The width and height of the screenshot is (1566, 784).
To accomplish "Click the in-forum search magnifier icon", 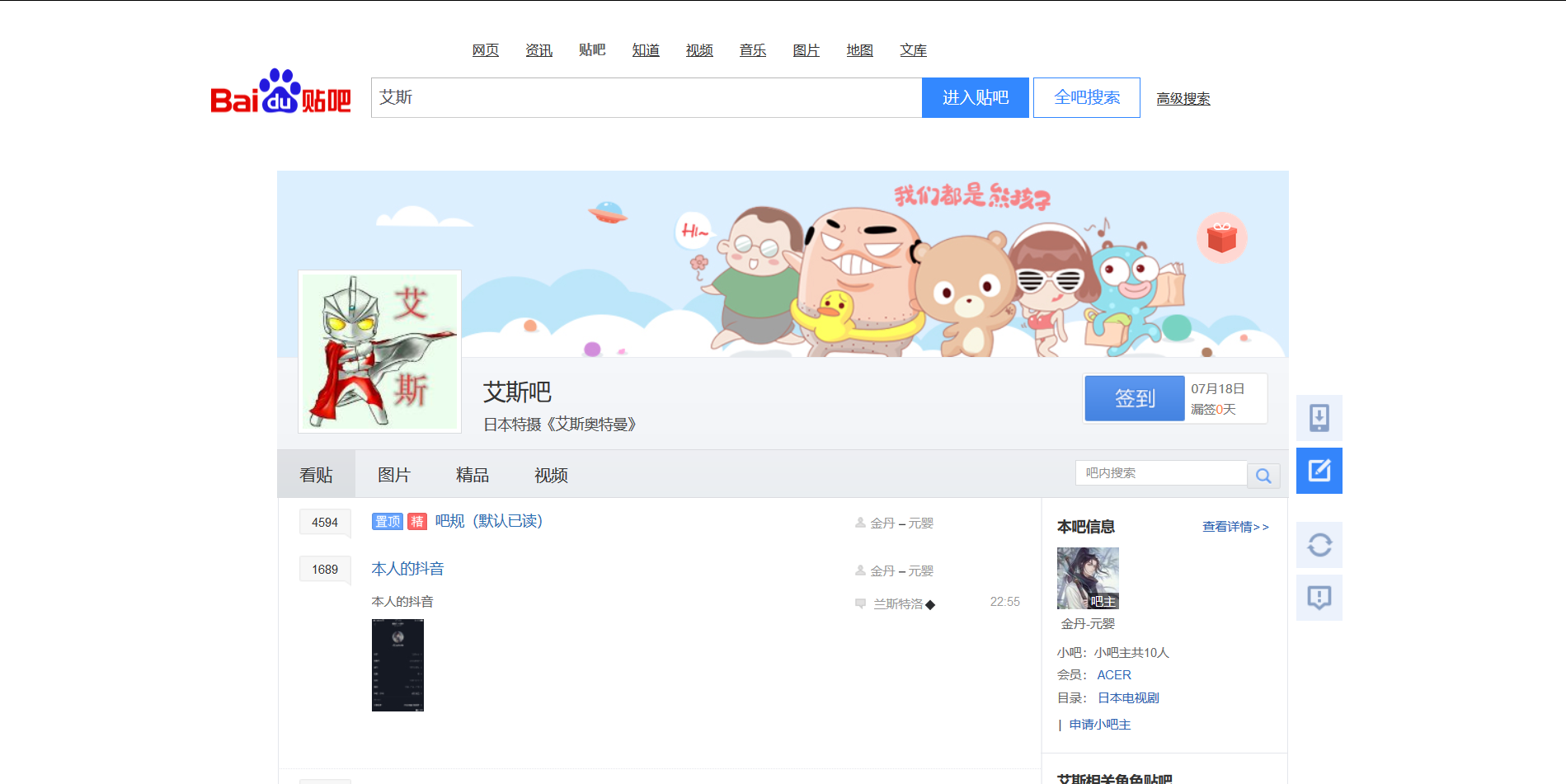I will click(1263, 475).
